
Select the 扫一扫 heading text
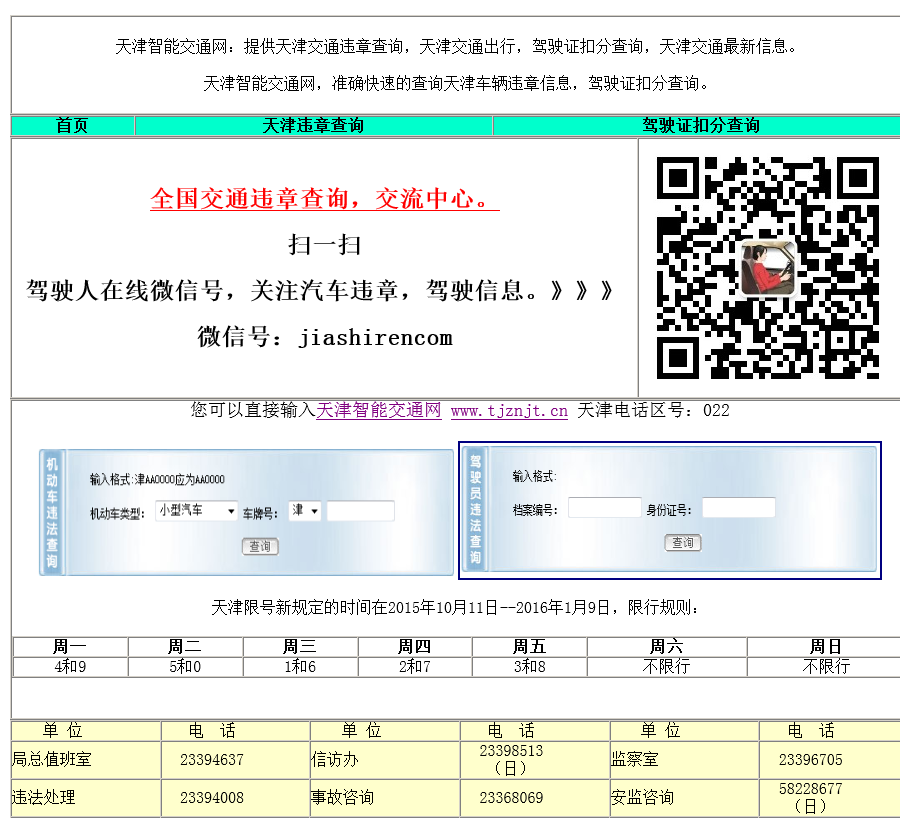tap(324, 245)
